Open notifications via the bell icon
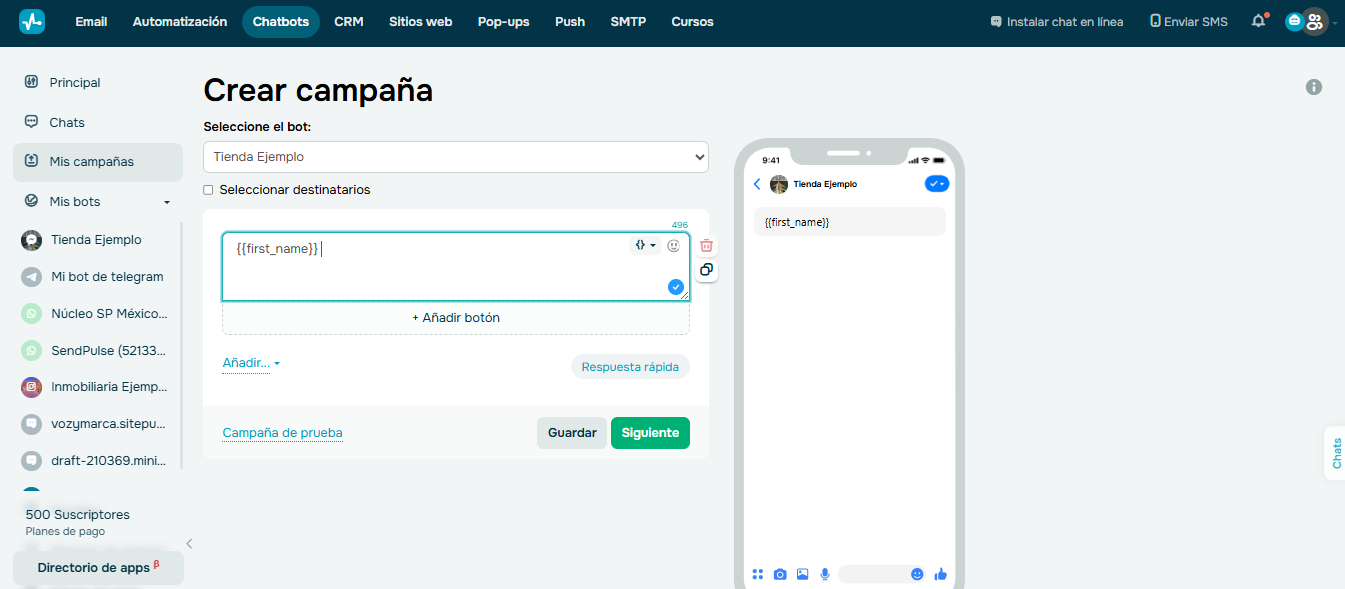This screenshot has width=1345, height=589. point(1258,20)
